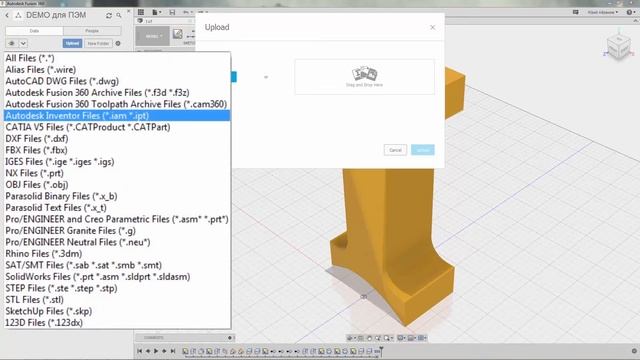This screenshot has height=360, width=640.
Task: Search within the data panel
Action: coord(119,16)
